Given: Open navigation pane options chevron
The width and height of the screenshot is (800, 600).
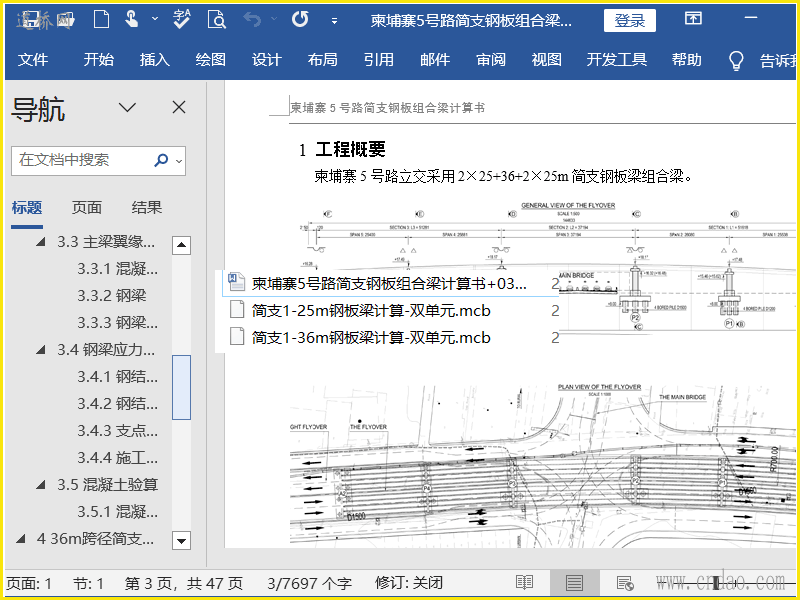Looking at the screenshot, I should 127,107.
